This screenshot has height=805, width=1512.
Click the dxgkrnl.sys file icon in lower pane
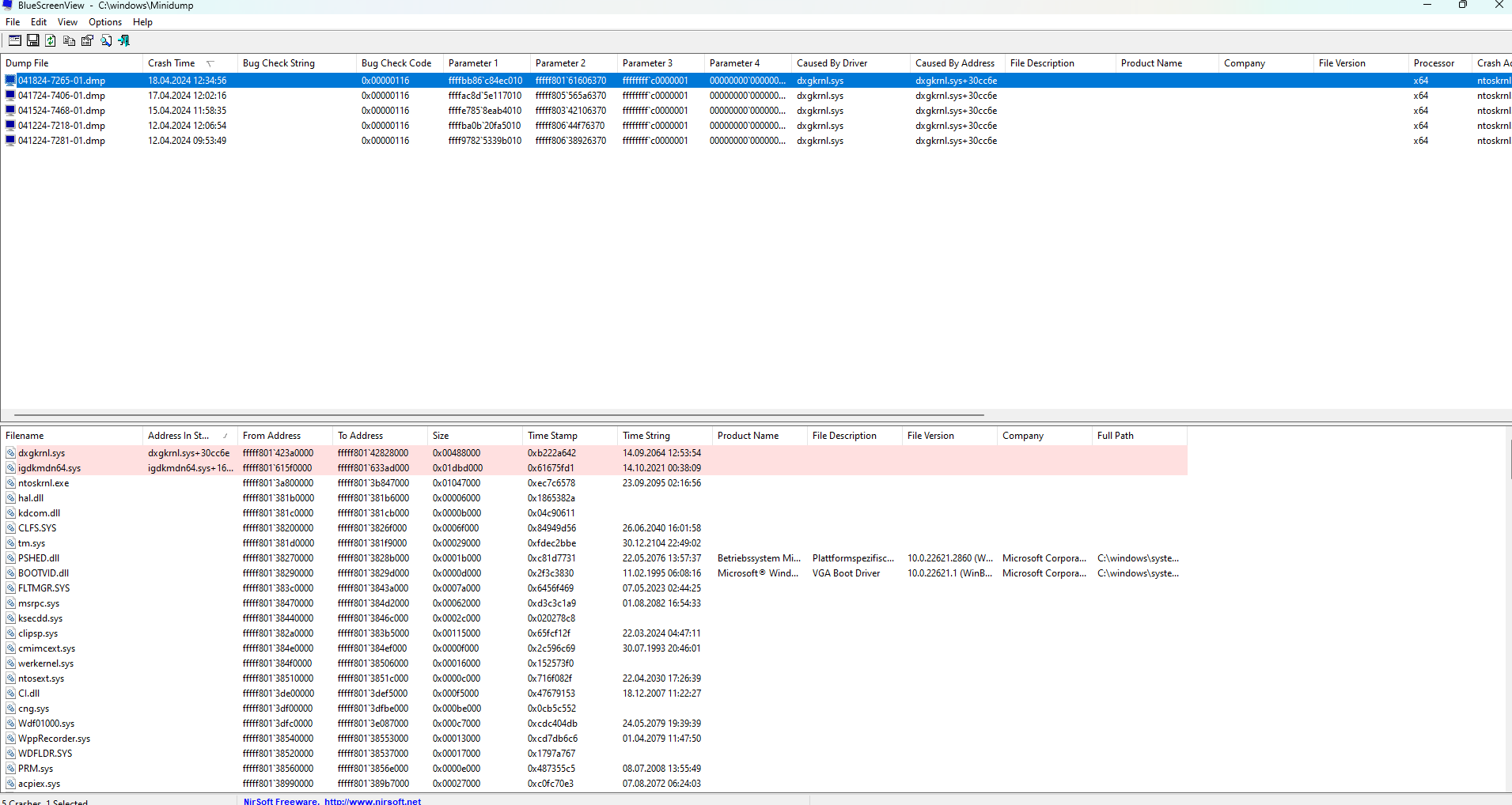[10, 453]
